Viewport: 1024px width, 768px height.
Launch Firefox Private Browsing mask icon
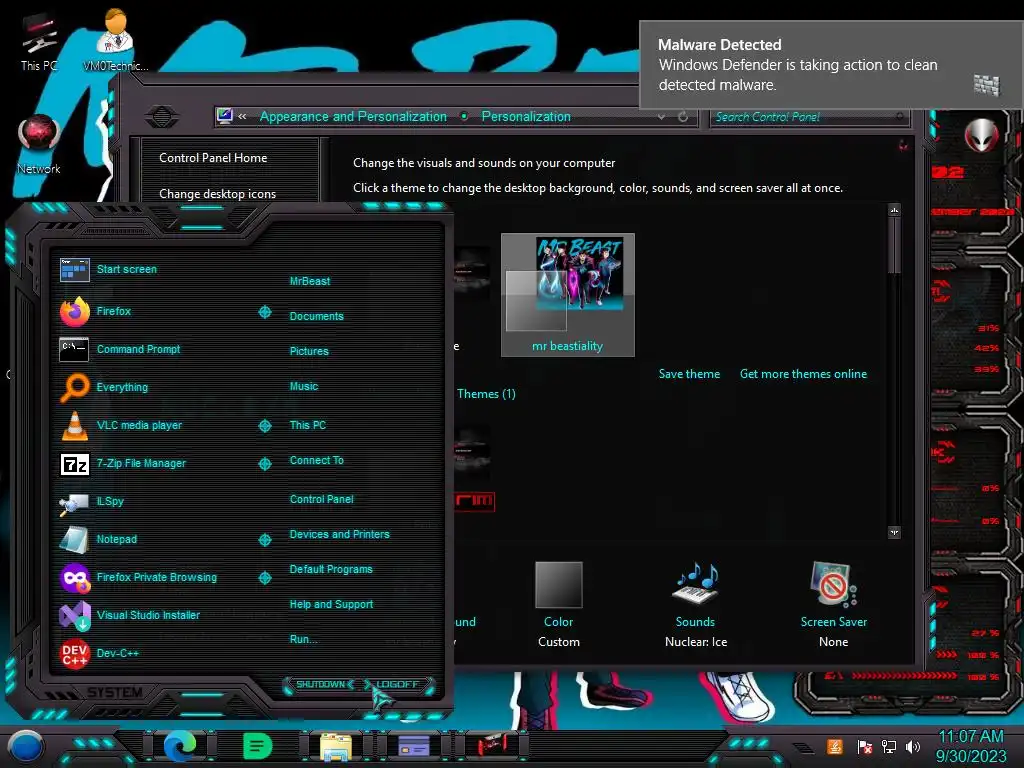coord(75,578)
